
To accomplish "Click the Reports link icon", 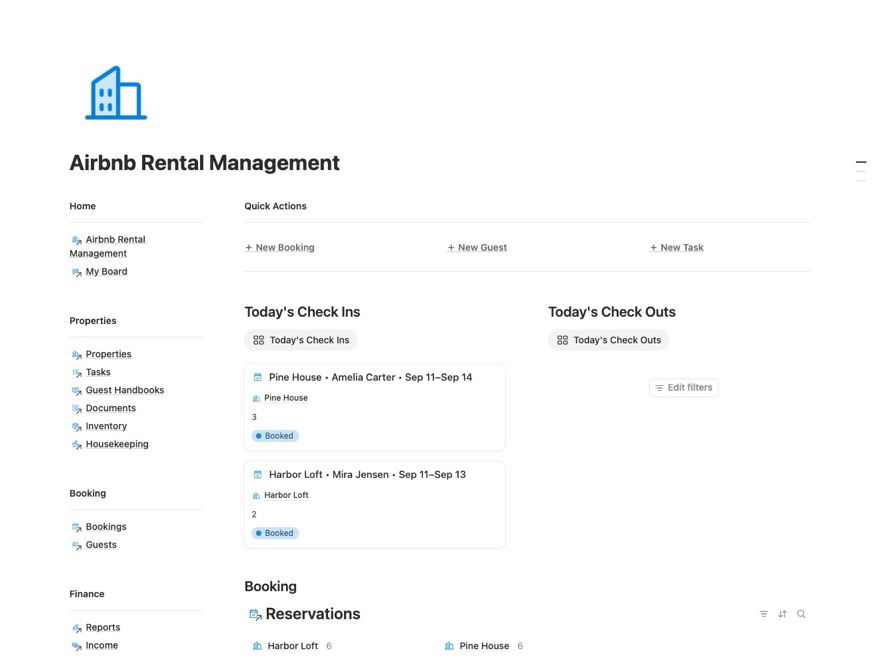I will (76, 628).
